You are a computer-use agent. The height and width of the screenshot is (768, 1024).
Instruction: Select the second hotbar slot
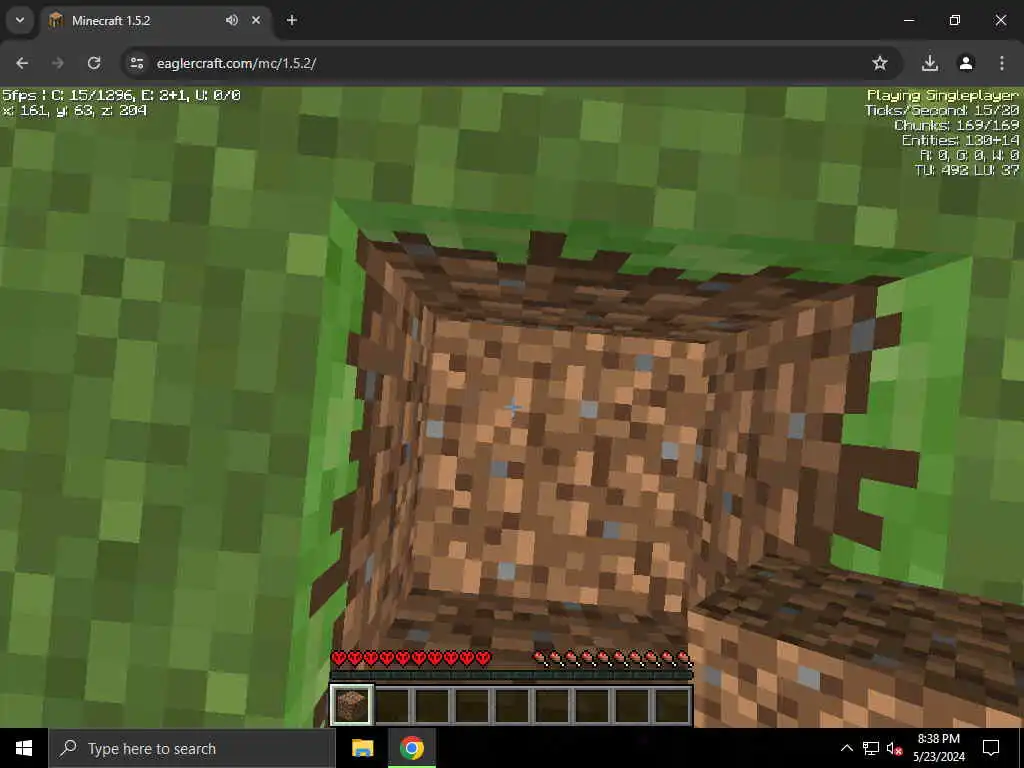(392, 705)
